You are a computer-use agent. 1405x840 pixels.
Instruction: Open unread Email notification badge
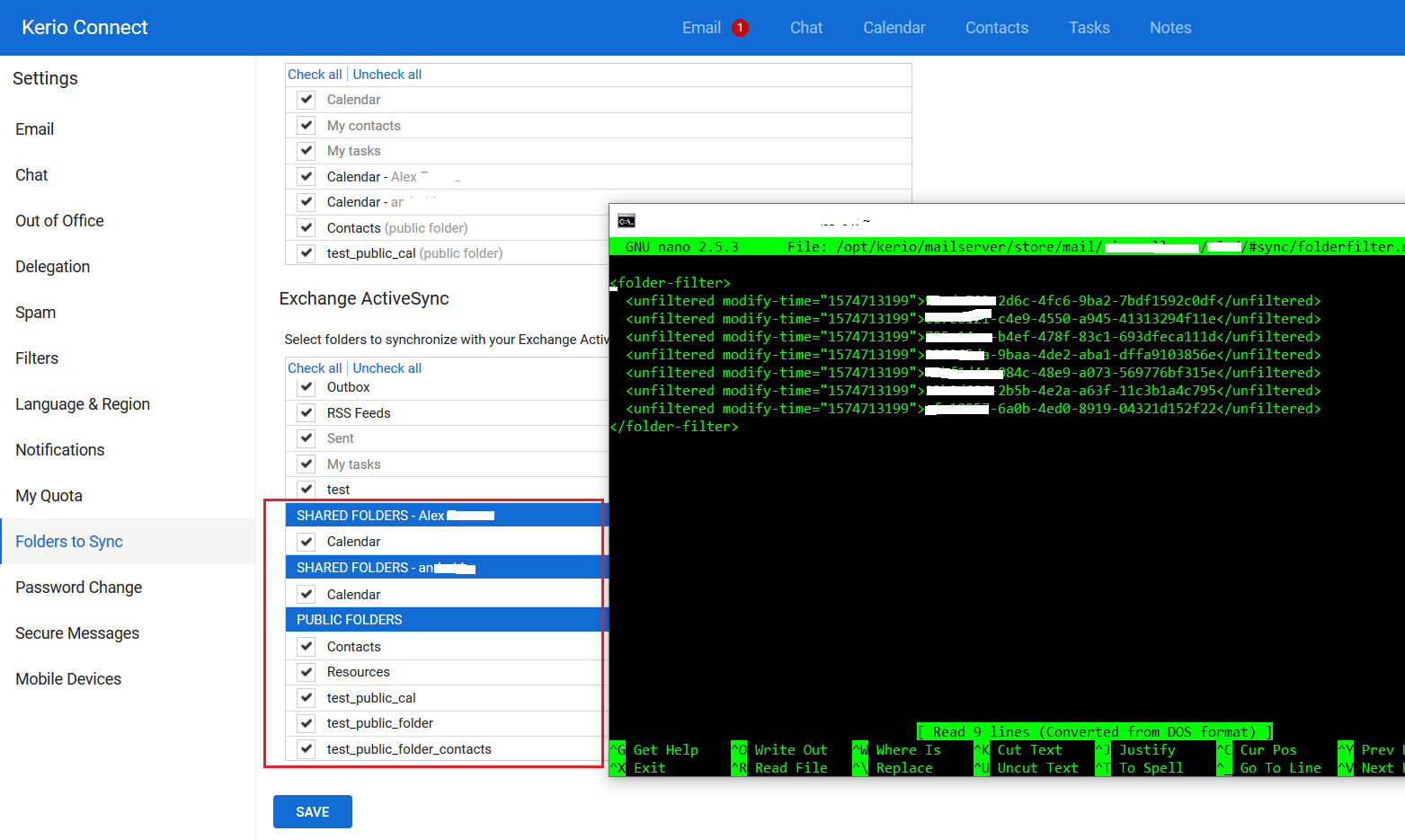click(740, 28)
